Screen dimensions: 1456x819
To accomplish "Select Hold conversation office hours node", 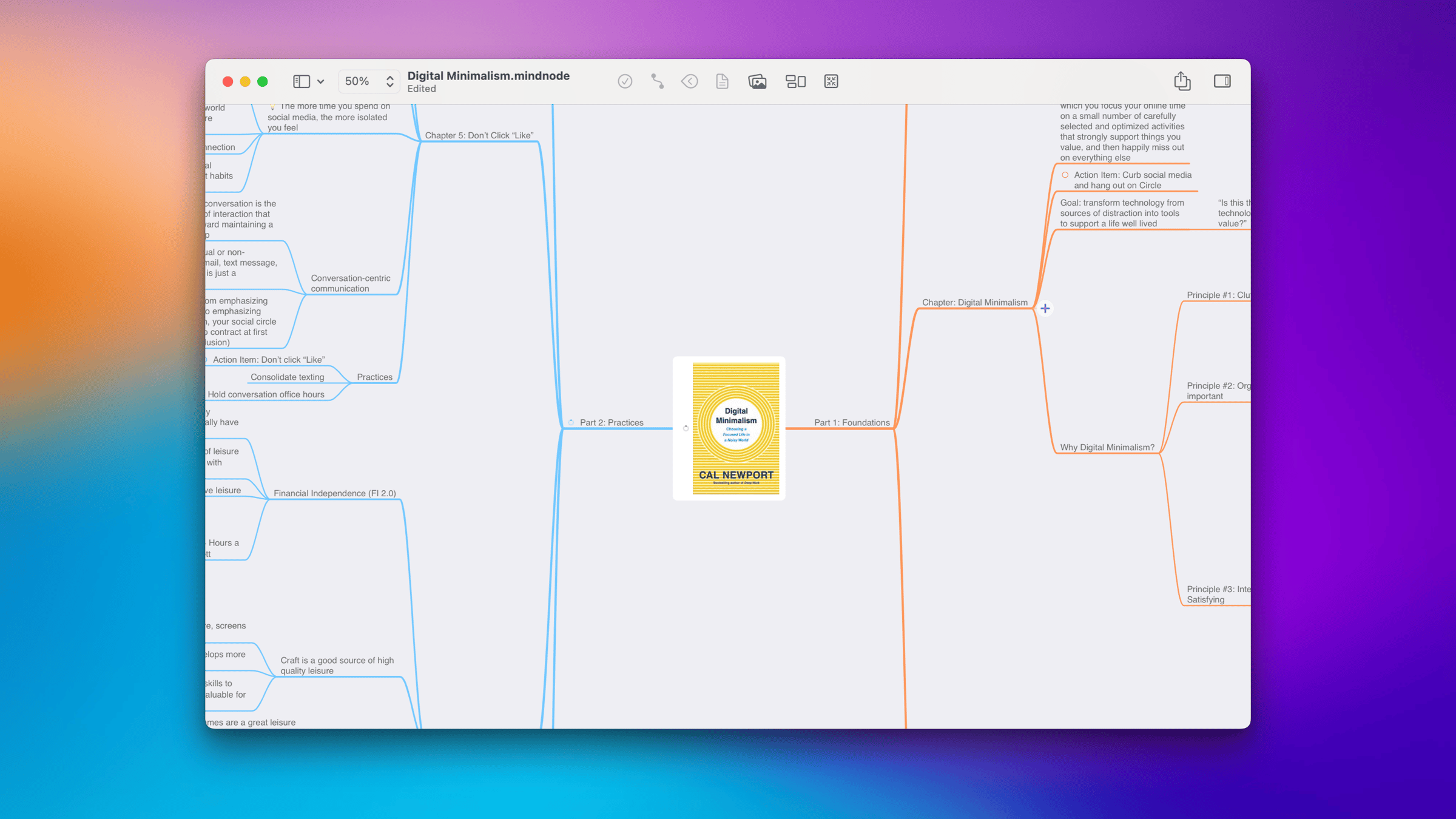I will [x=266, y=394].
